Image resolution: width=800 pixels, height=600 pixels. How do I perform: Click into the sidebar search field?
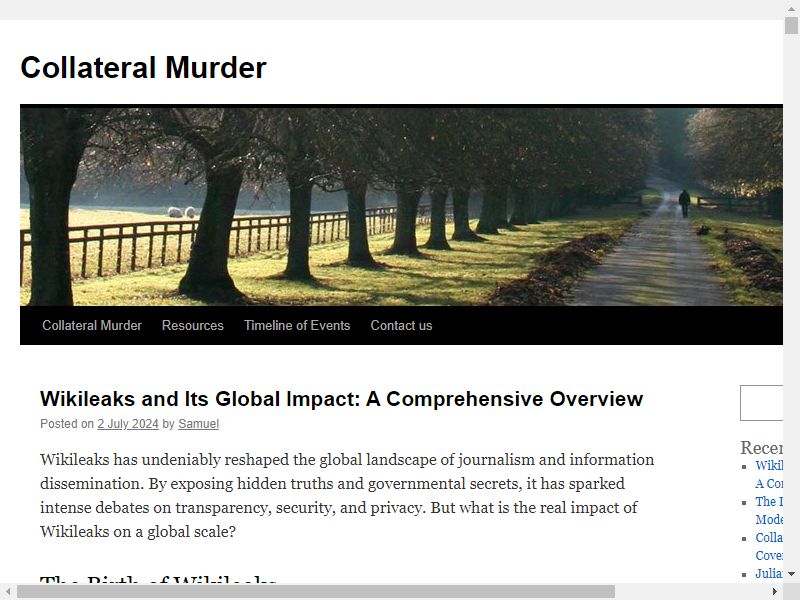(x=761, y=403)
